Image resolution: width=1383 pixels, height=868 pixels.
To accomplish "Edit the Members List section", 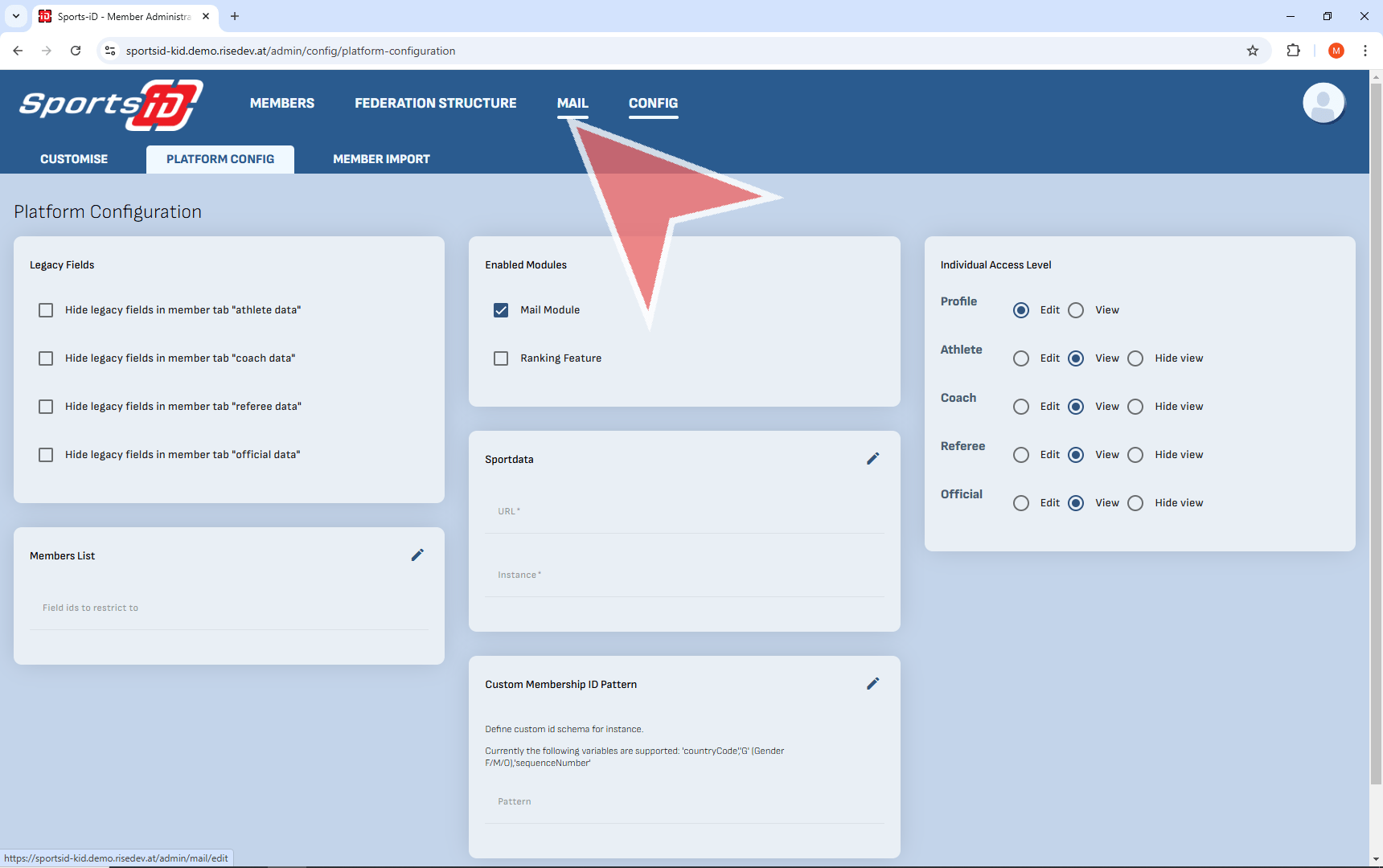I will (x=417, y=555).
